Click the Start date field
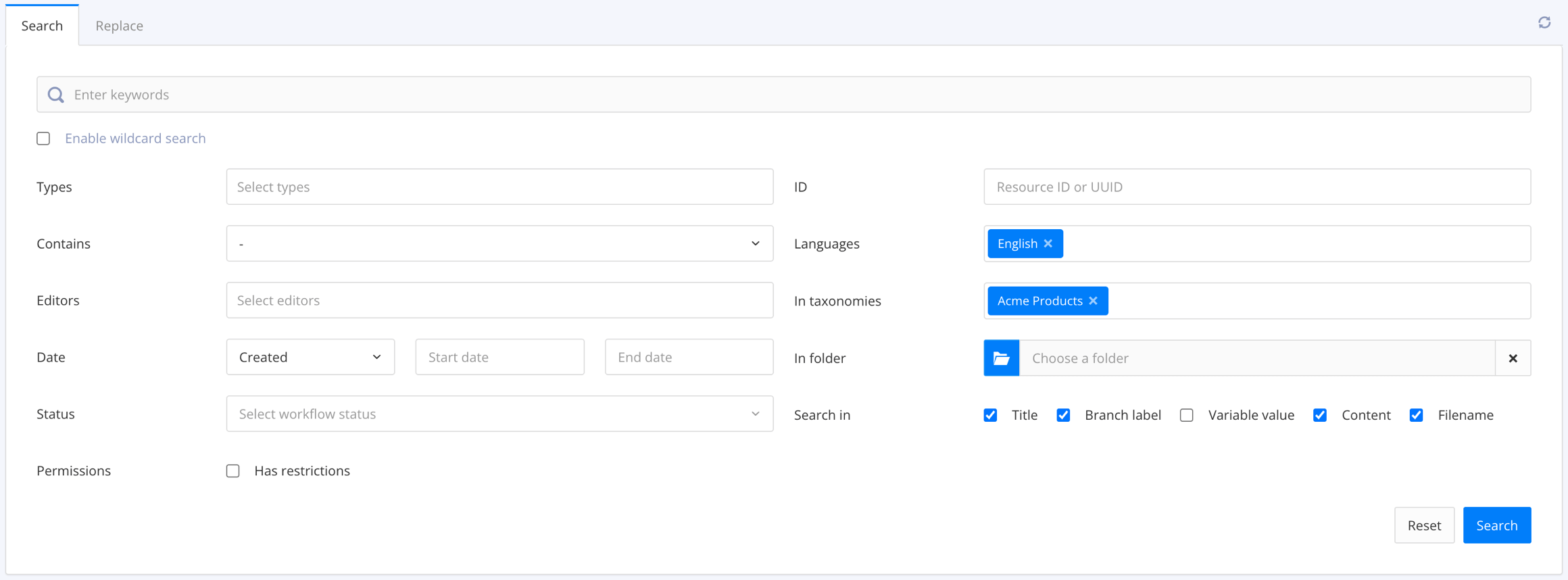1568x580 pixels. click(x=499, y=357)
